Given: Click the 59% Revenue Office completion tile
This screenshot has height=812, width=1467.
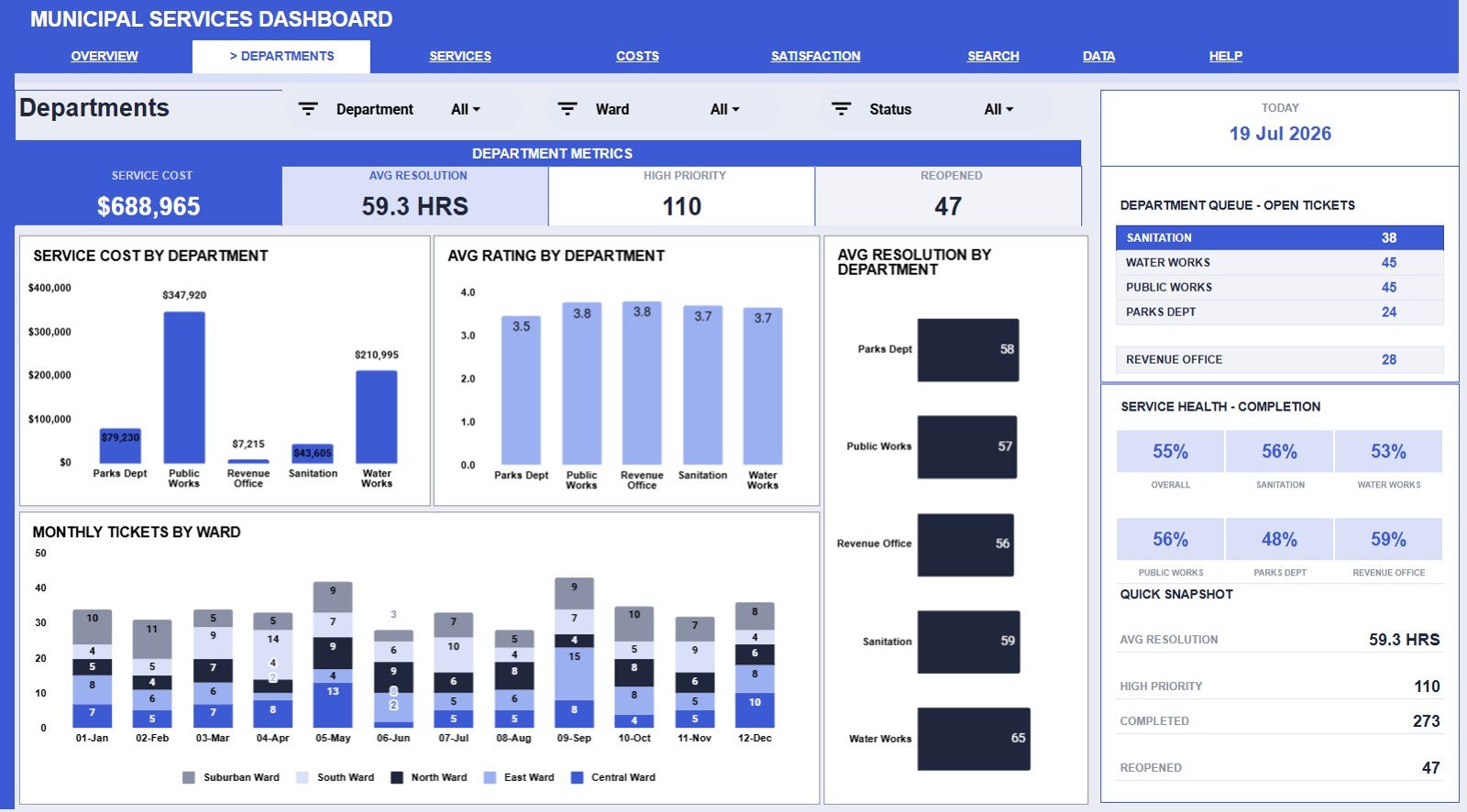Looking at the screenshot, I should (x=1388, y=539).
